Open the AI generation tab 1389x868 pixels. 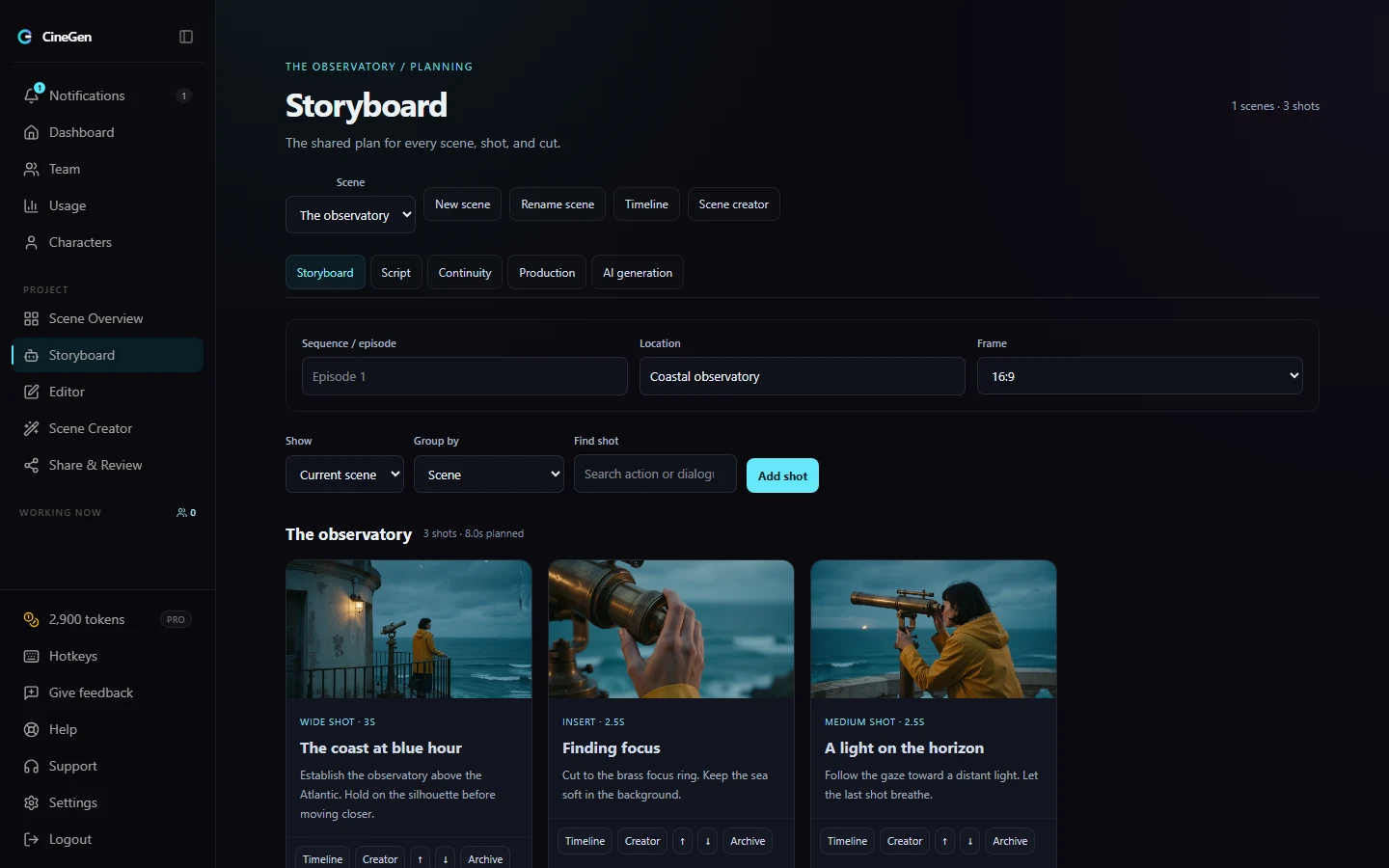[638, 273]
